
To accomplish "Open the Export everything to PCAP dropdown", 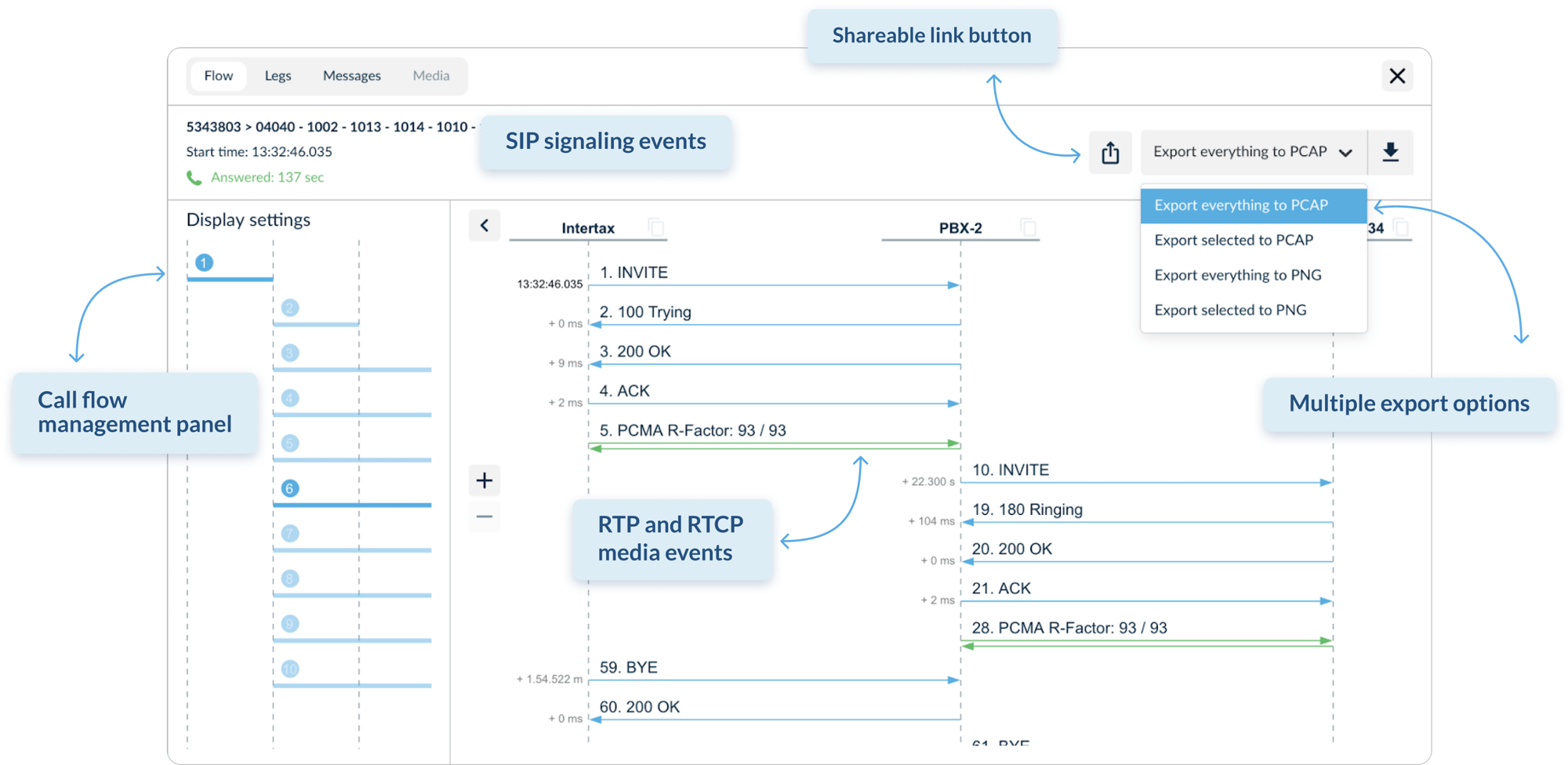I will point(1254,152).
